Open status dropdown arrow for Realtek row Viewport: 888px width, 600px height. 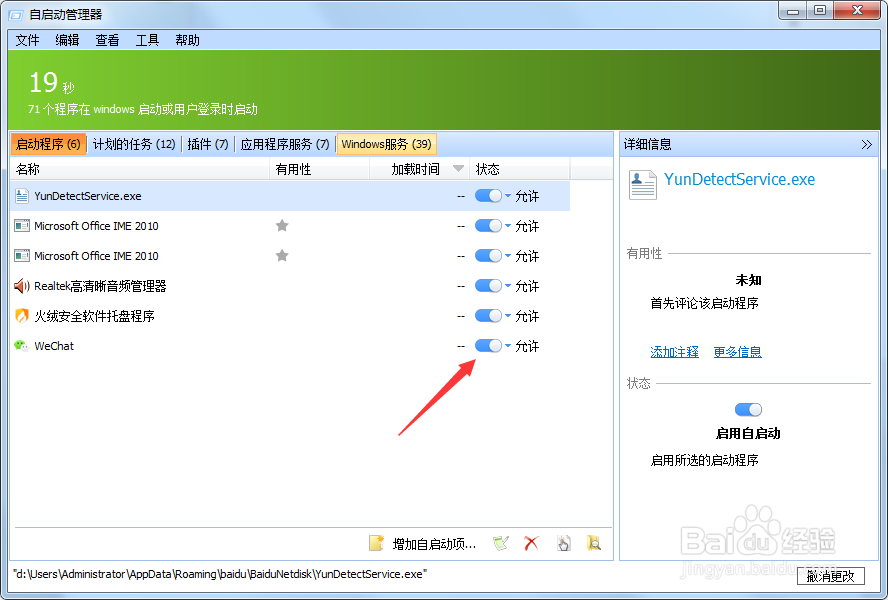[x=508, y=286]
